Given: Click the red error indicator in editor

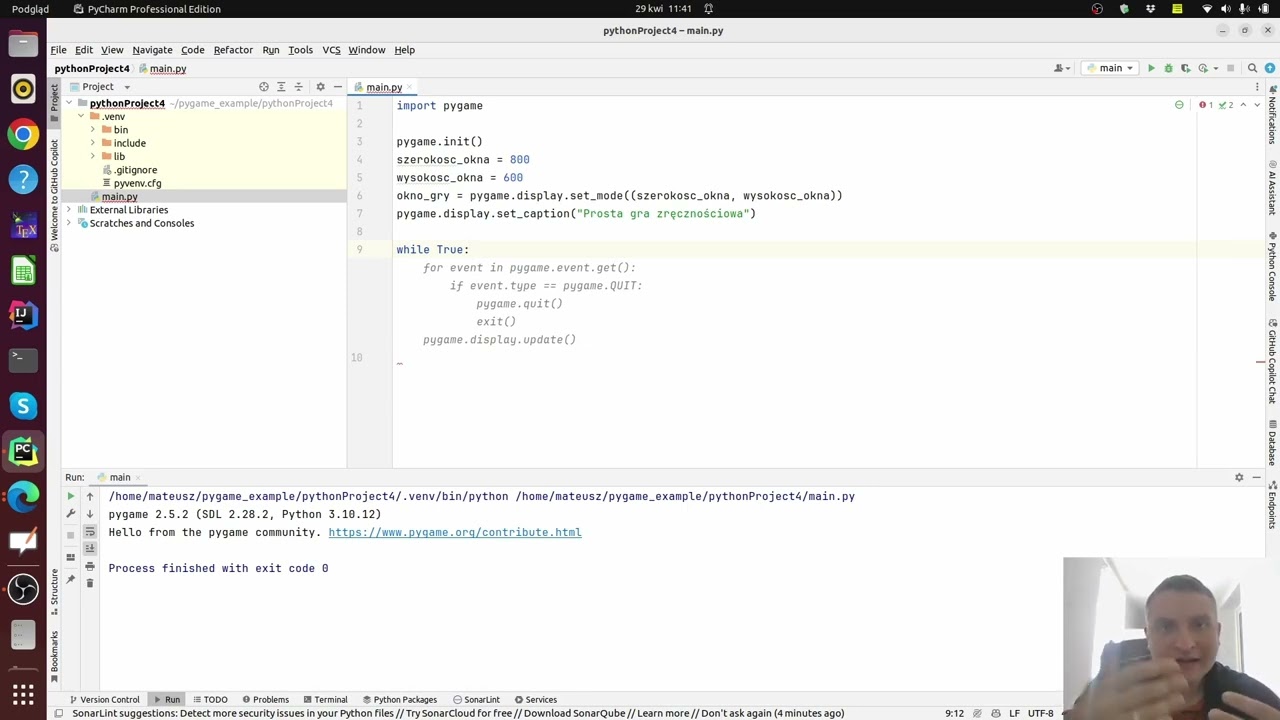Looking at the screenshot, I should point(1206,105).
